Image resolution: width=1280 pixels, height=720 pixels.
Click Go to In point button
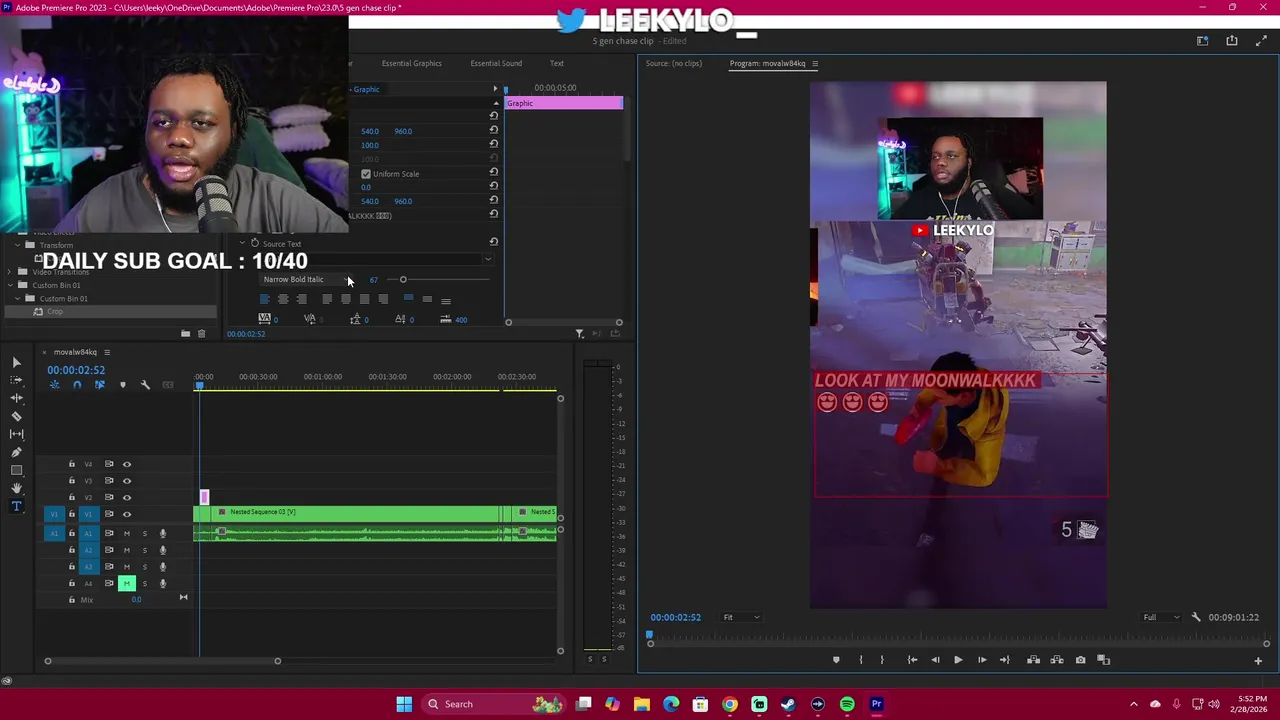(912, 660)
